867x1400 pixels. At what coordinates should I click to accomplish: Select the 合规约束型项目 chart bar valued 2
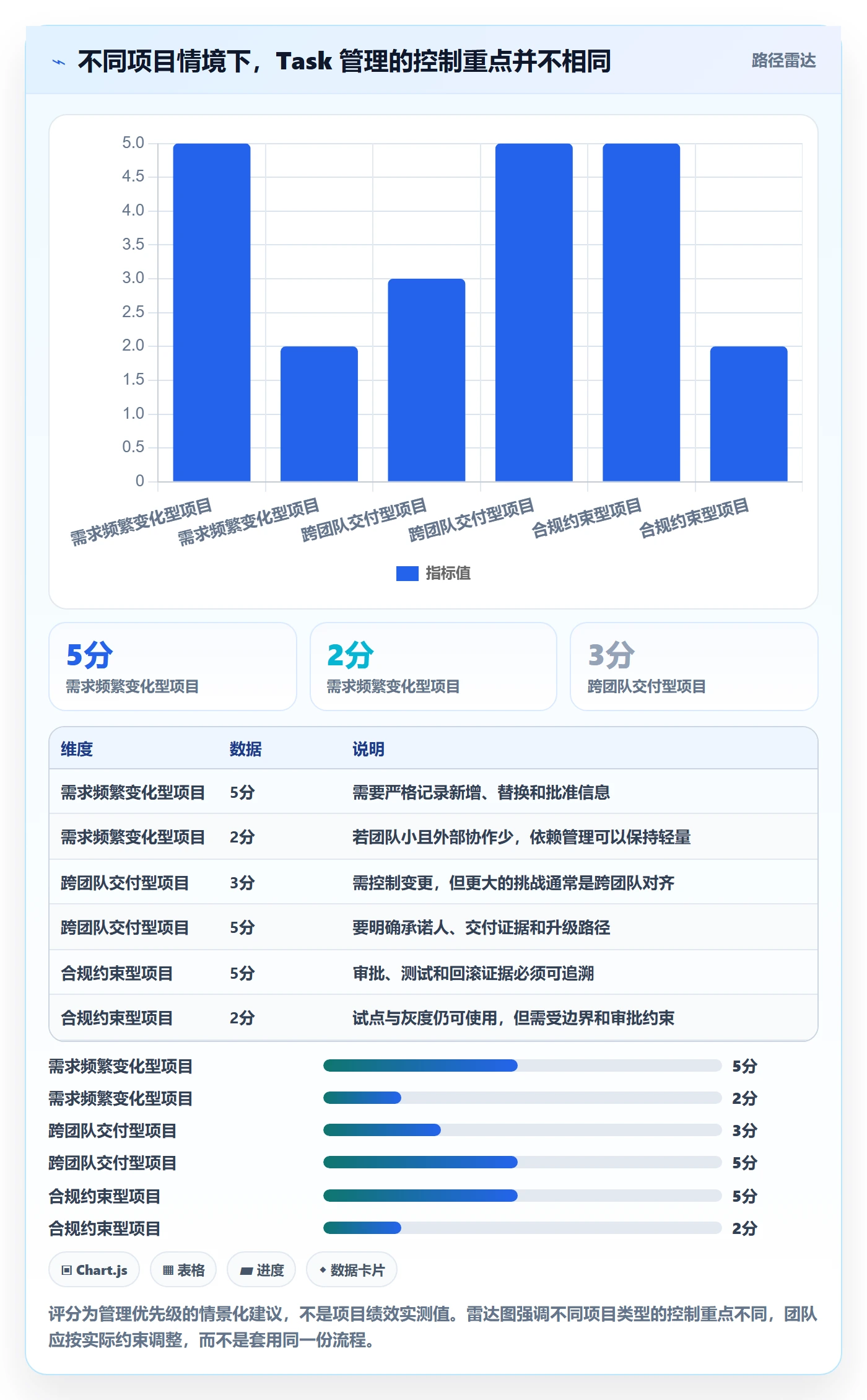coord(749,414)
